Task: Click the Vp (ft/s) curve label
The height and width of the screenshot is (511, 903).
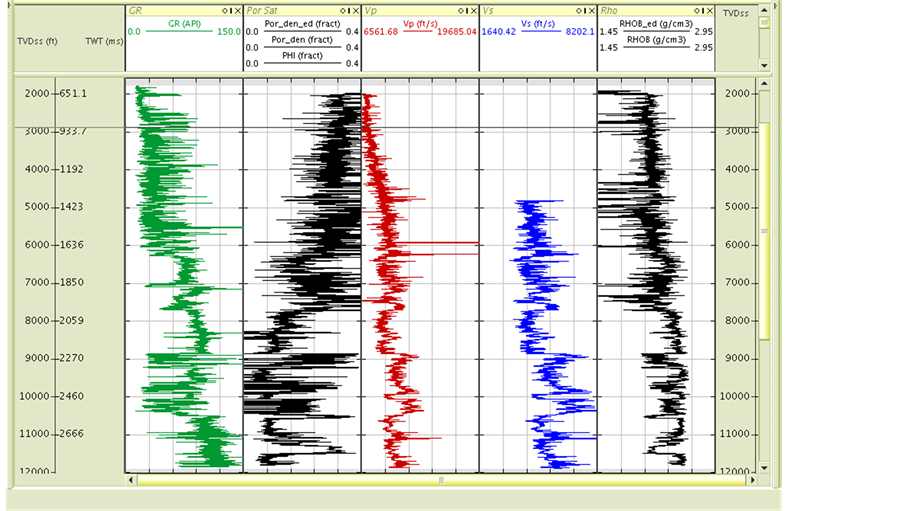Action: [x=420, y=23]
